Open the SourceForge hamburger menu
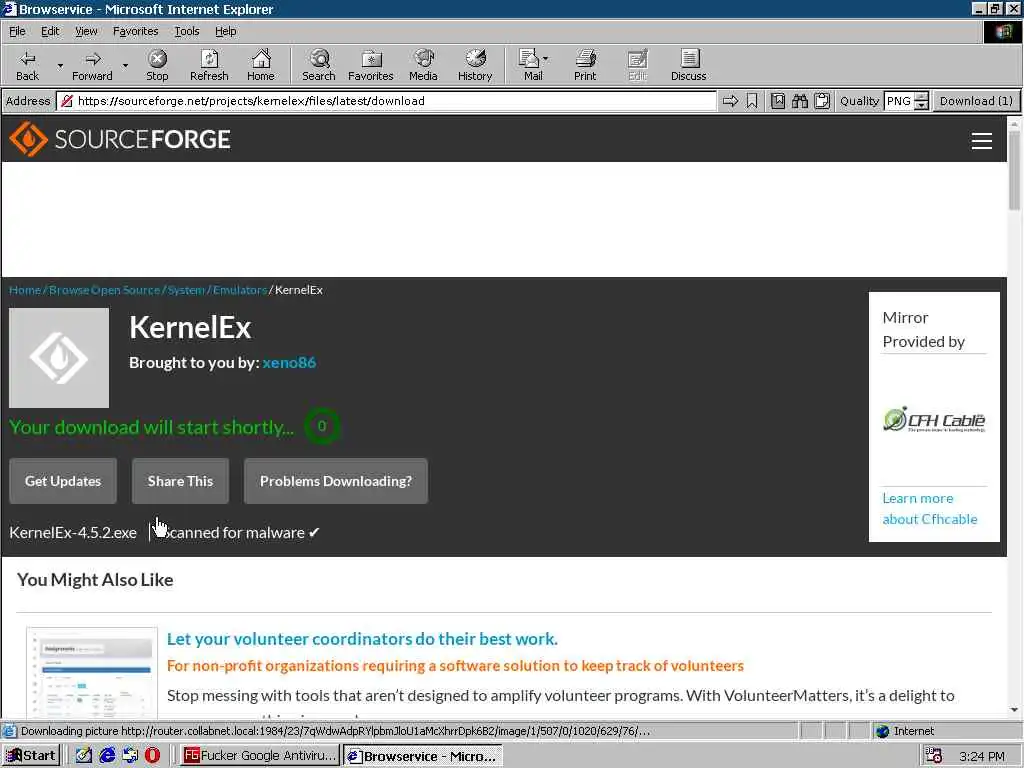Viewport: 1024px width, 768px height. (x=982, y=140)
